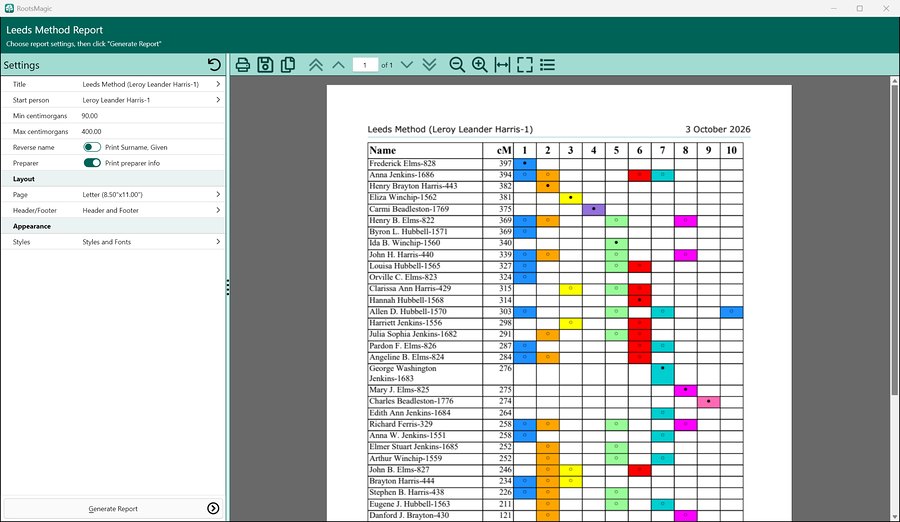The height and width of the screenshot is (522, 900).
Task: Open the report list view icon
Action: [x=548, y=65]
